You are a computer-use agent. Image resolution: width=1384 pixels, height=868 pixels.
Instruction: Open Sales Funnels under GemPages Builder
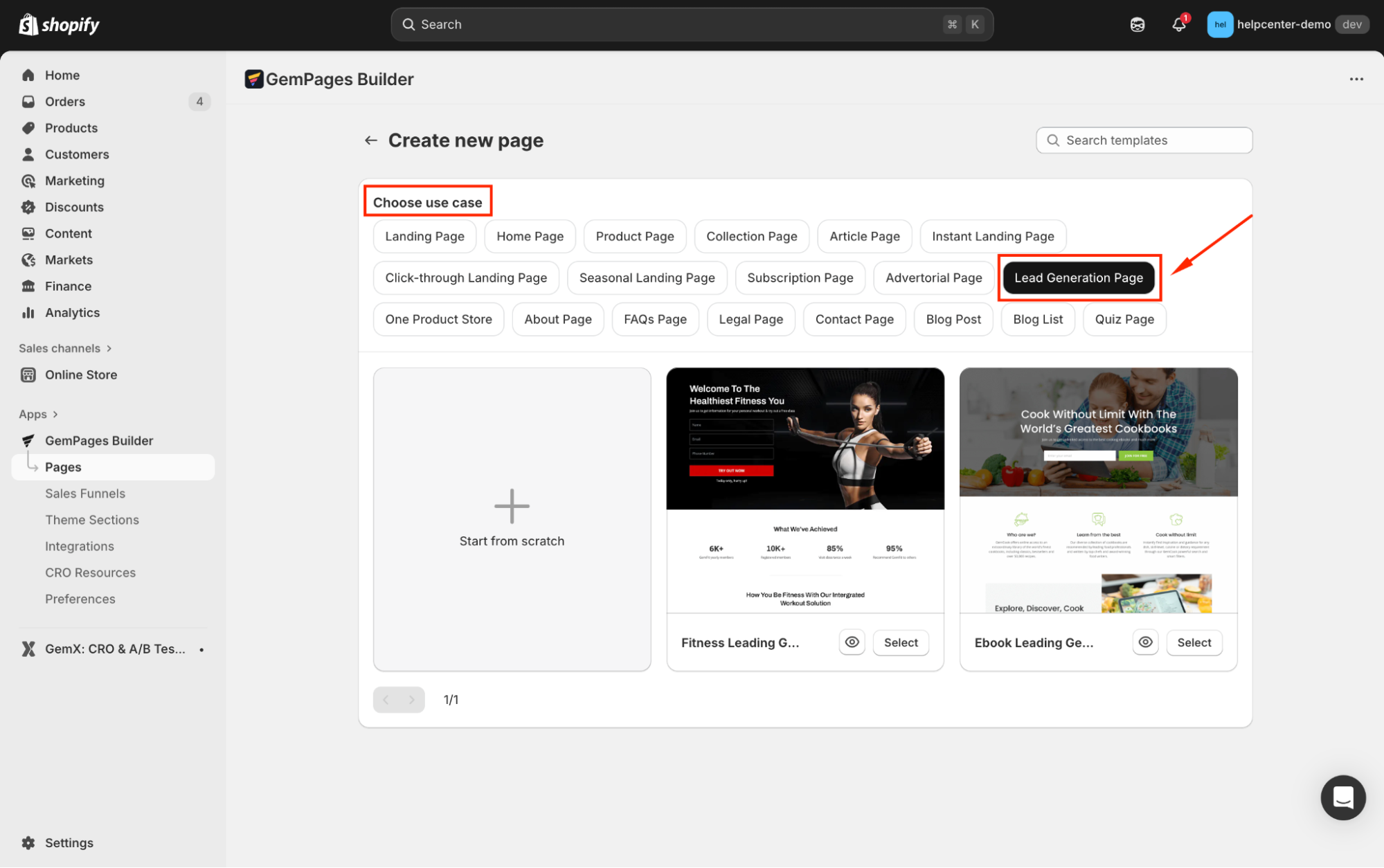tap(85, 494)
